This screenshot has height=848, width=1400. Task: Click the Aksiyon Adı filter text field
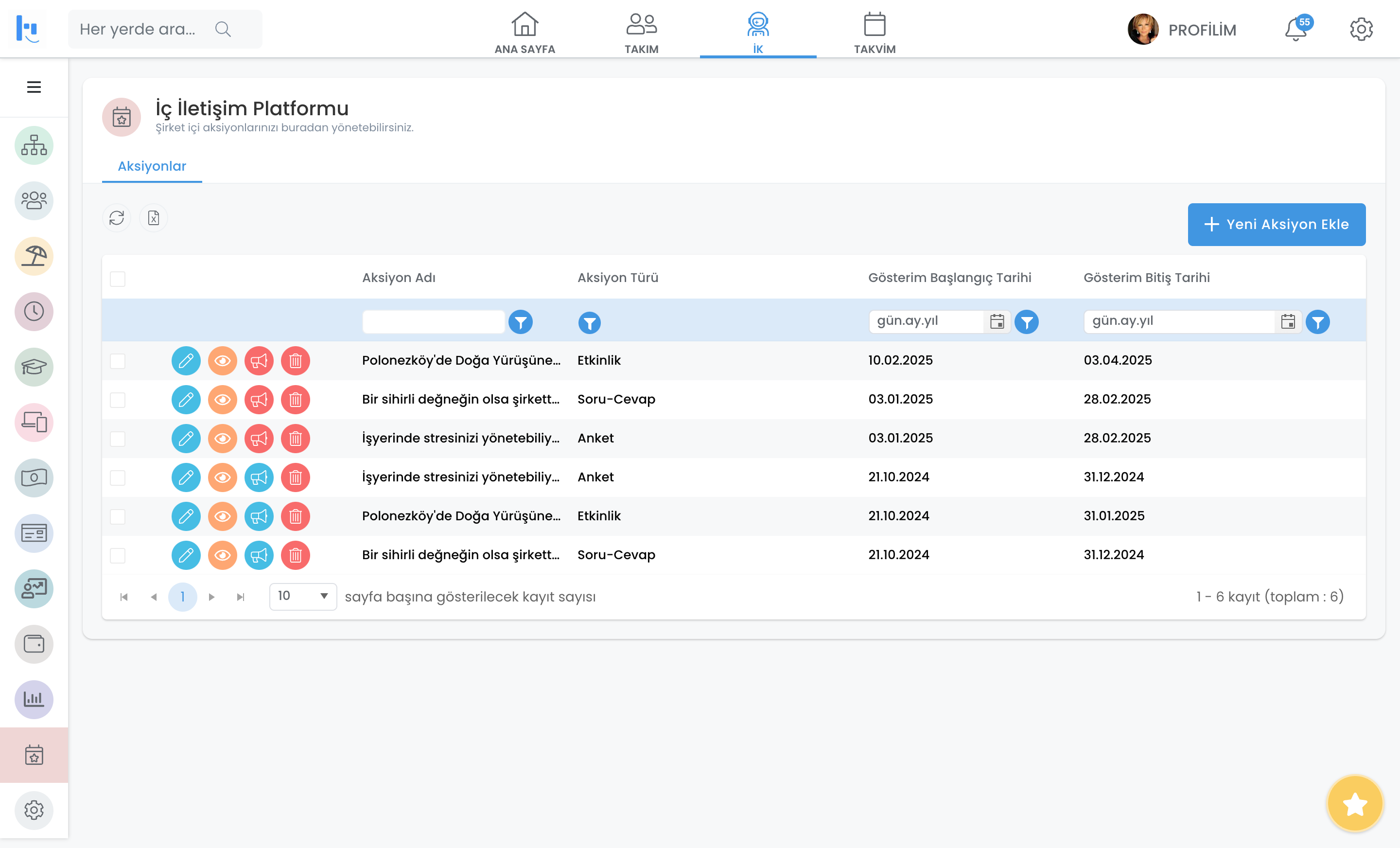tap(433, 322)
